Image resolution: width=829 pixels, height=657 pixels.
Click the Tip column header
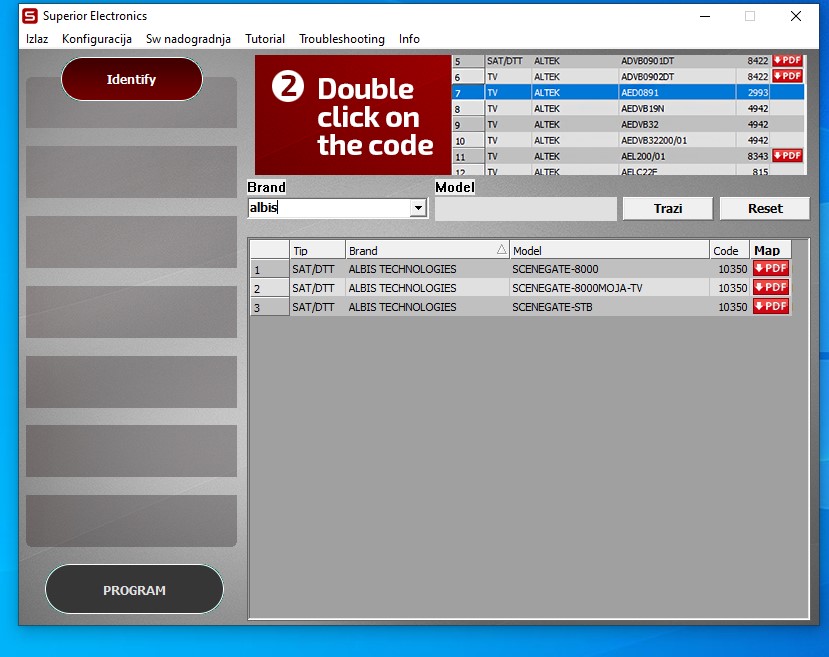click(317, 251)
